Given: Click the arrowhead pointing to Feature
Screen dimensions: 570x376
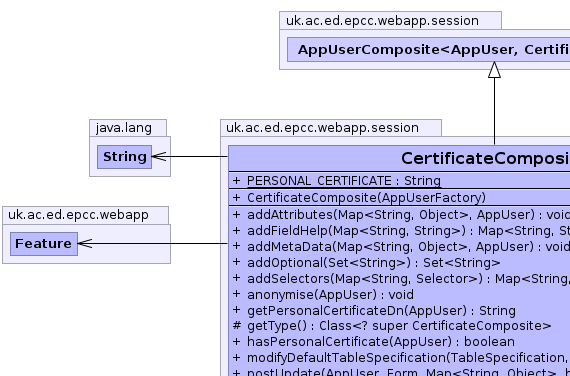Looking at the screenshot, I should pyautogui.click(x=85, y=244).
